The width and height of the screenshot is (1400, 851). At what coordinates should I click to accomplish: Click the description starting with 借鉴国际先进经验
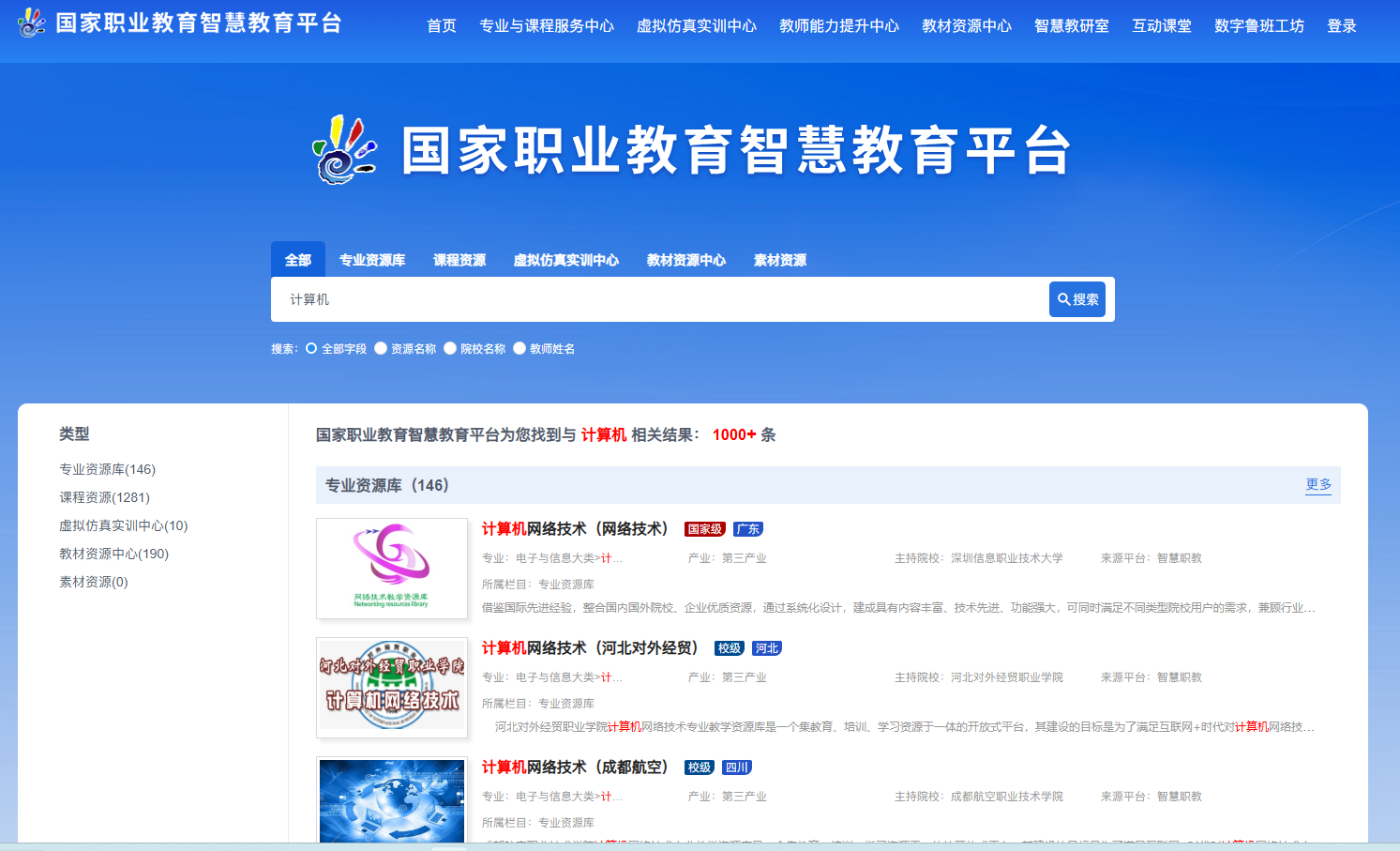point(898,608)
